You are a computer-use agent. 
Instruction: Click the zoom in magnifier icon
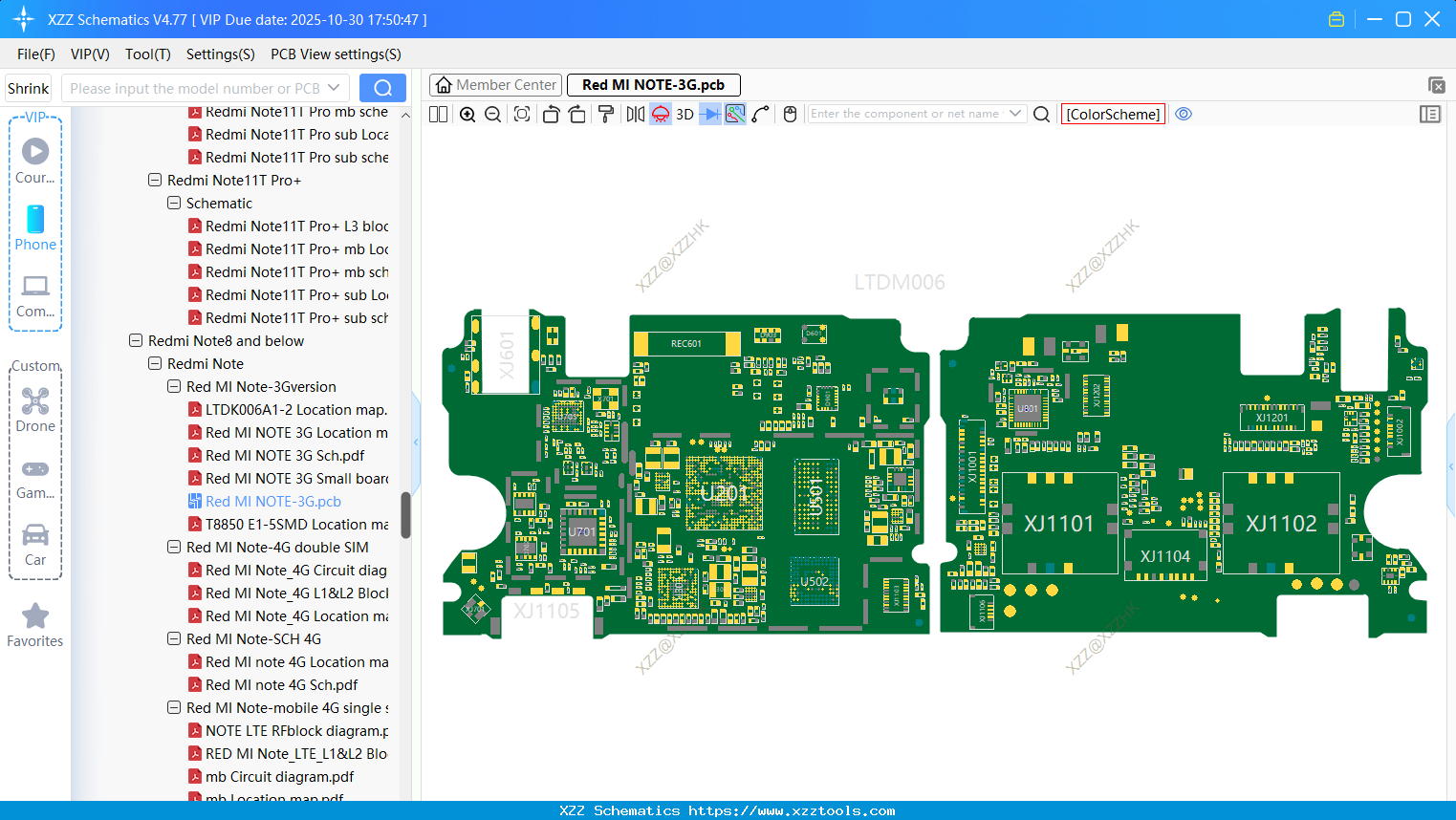pos(467,115)
